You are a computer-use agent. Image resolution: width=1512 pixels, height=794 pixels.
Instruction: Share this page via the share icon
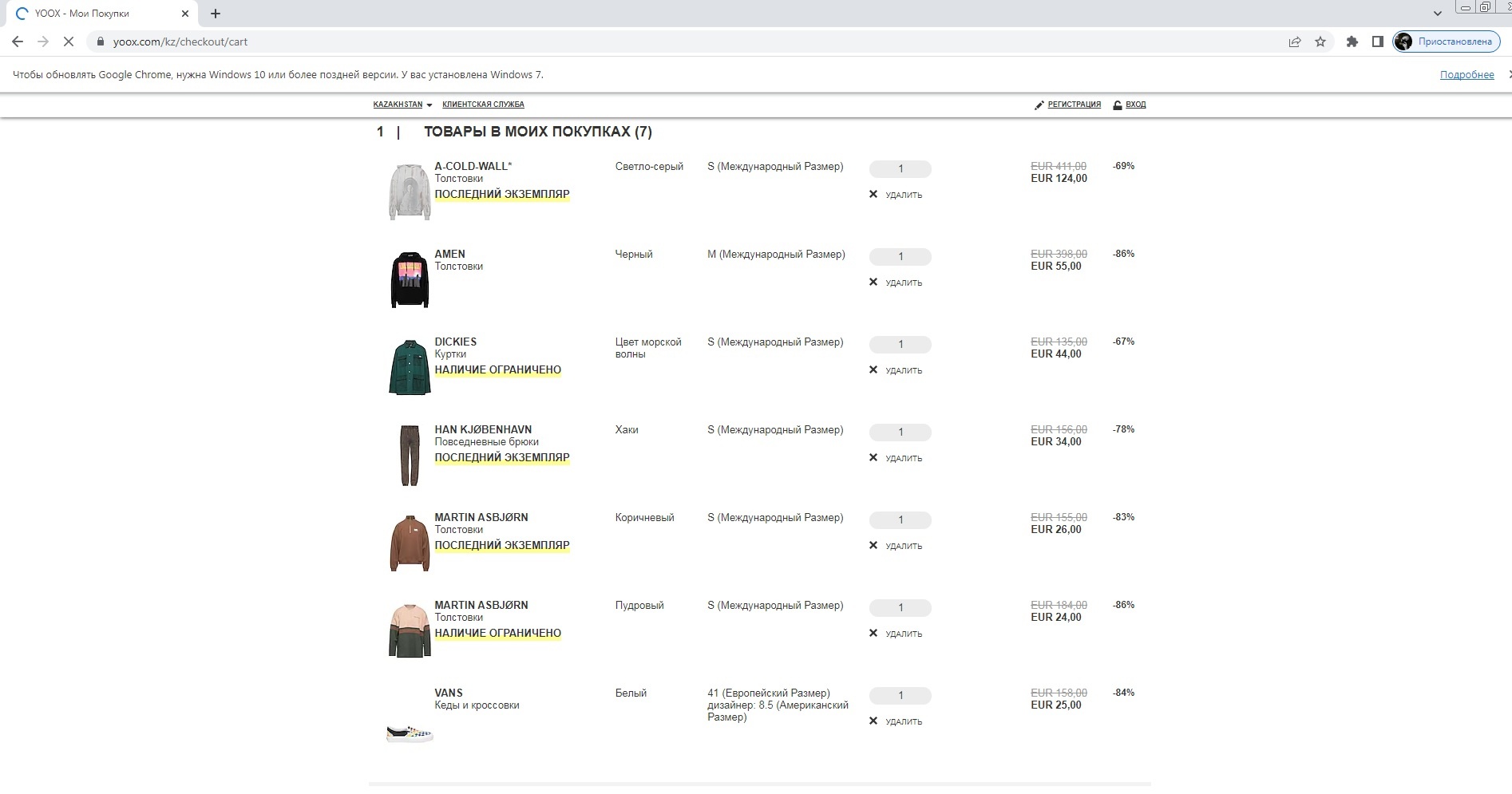(1295, 41)
